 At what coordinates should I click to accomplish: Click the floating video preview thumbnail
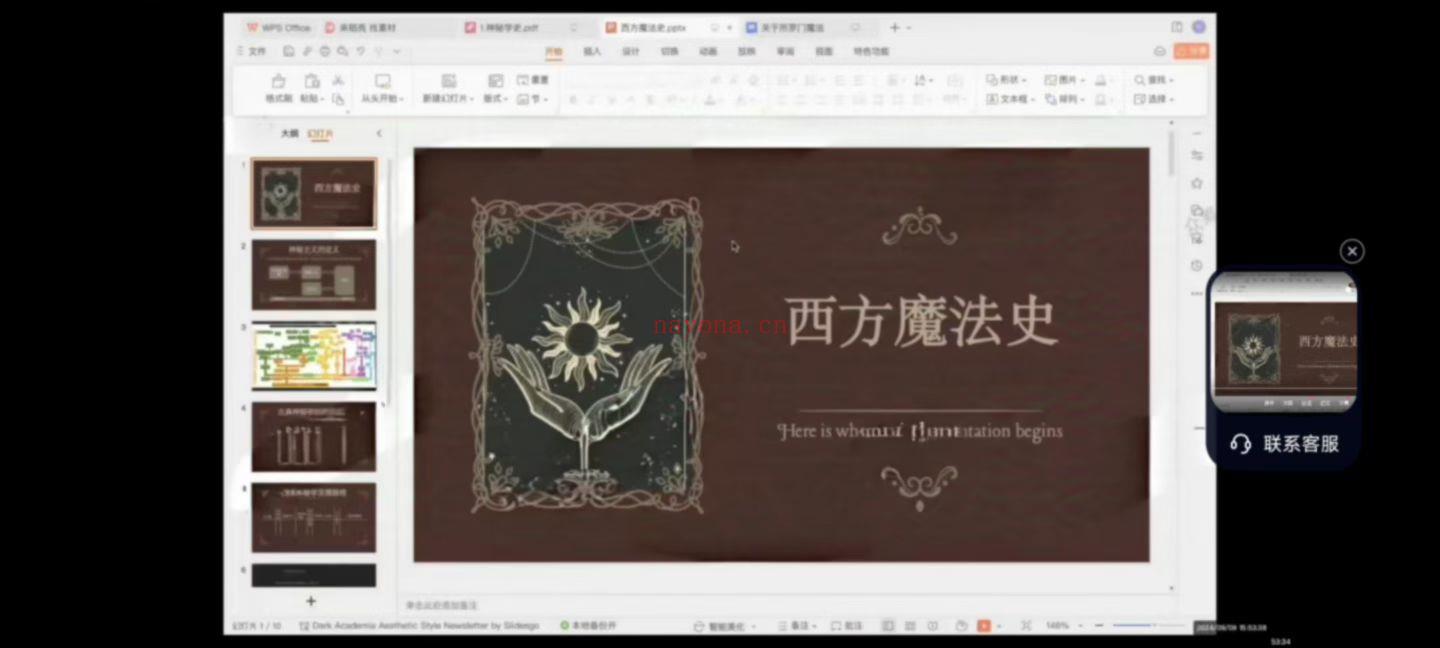[1284, 341]
